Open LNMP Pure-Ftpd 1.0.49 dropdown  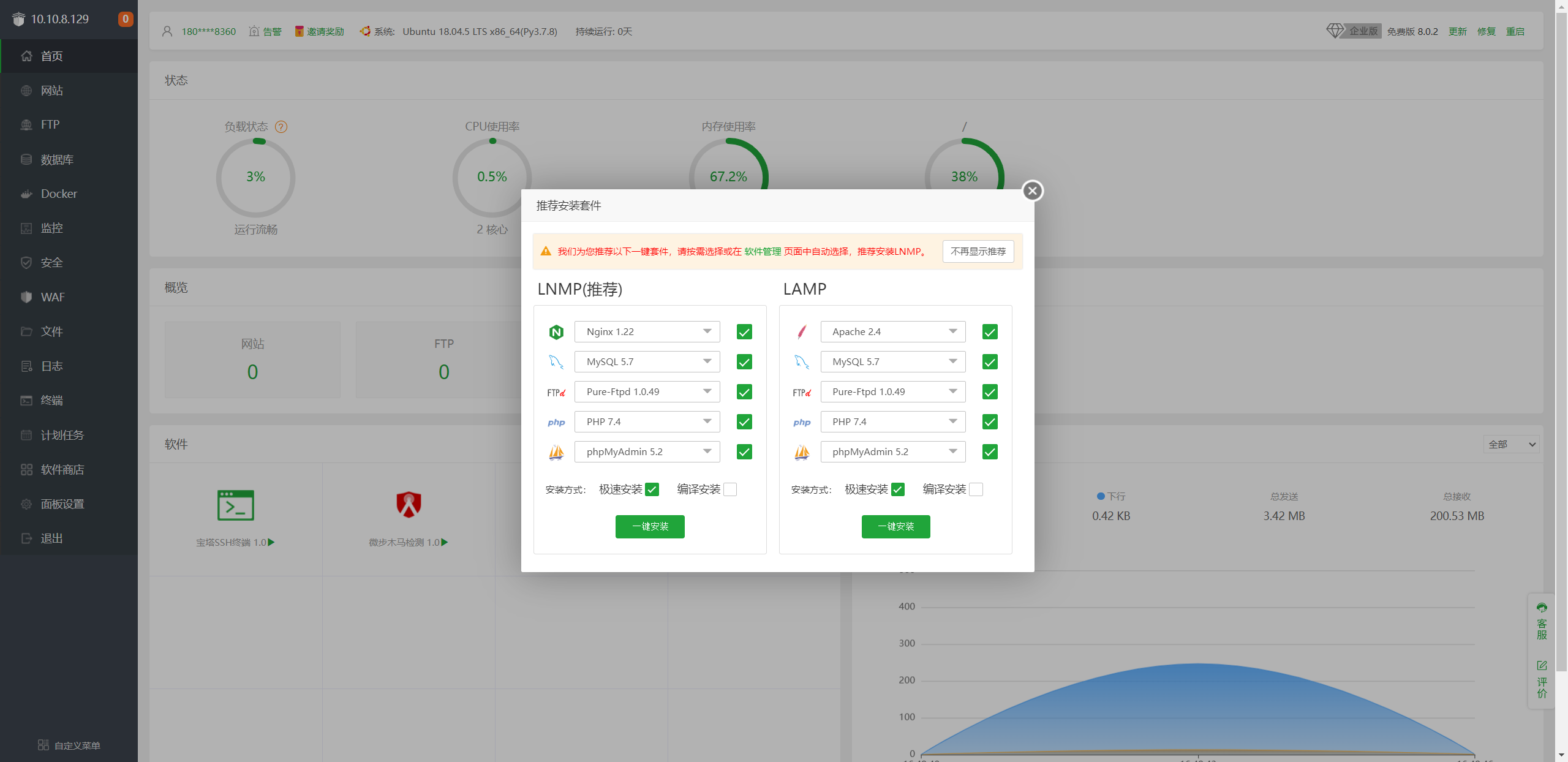tap(647, 391)
